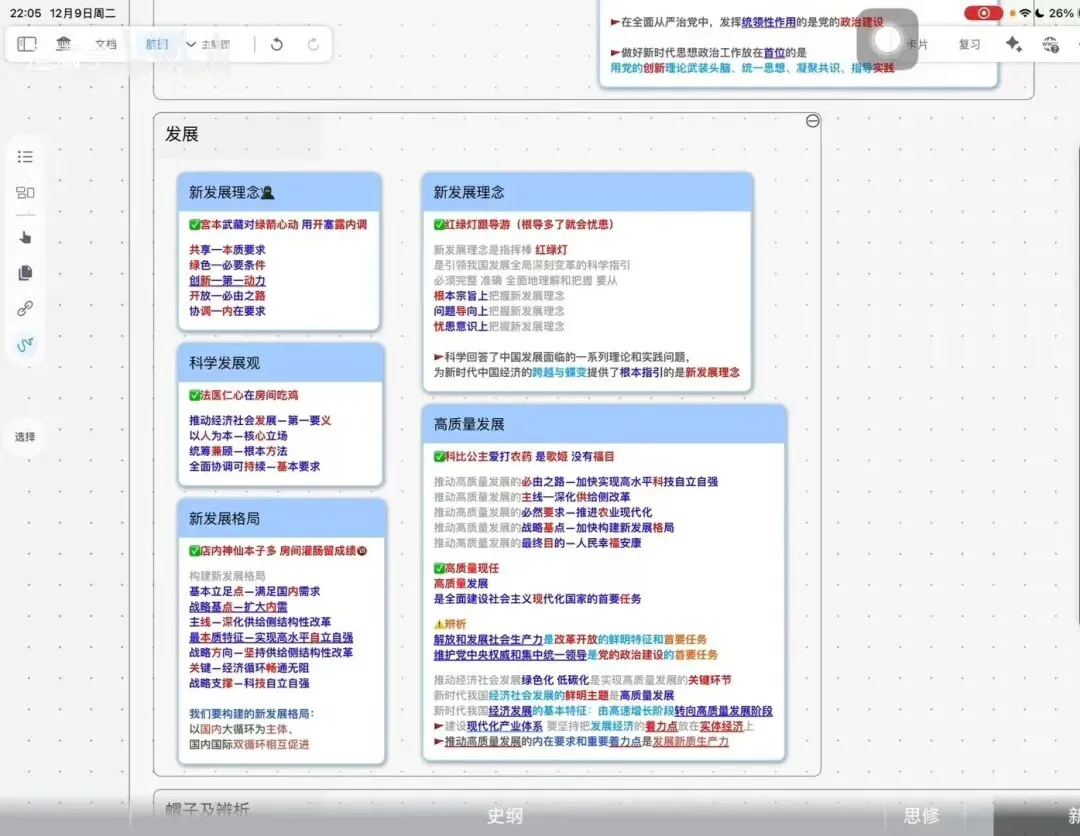Switch to 史纲 bottom tab
The width and height of the screenshot is (1080, 836).
[505, 816]
